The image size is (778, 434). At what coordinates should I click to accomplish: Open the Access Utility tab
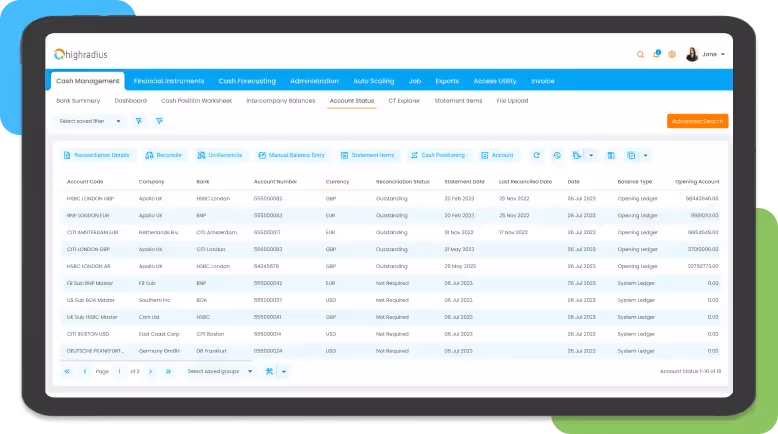495,81
